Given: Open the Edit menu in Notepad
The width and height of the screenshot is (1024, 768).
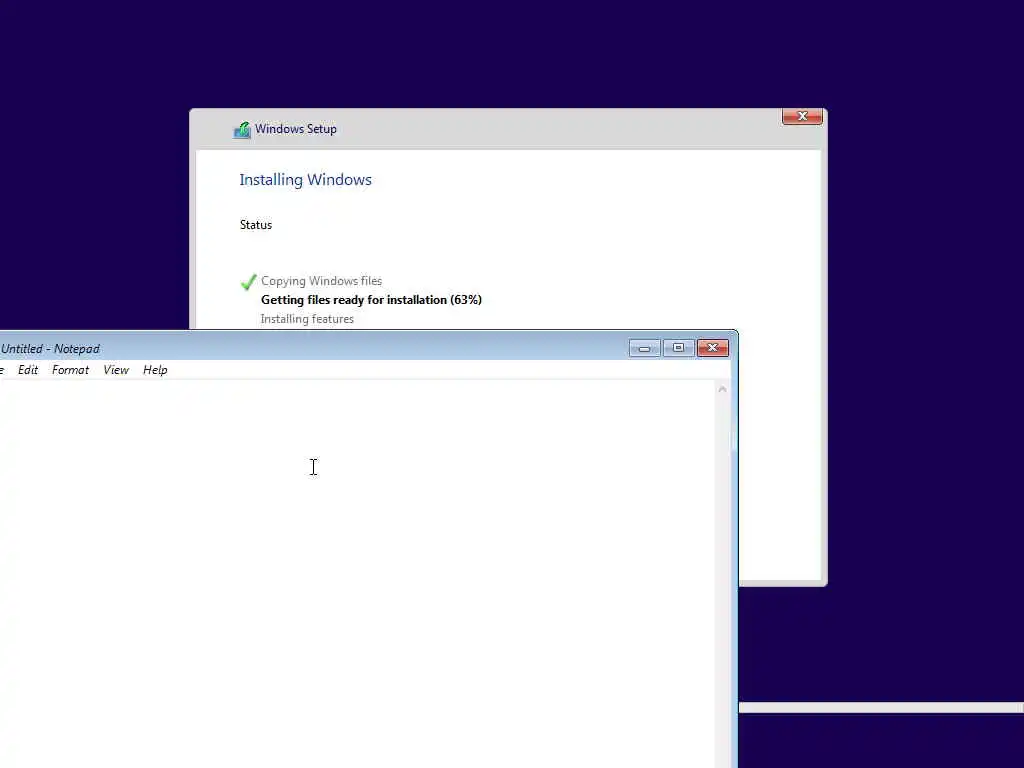Looking at the screenshot, I should (x=27, y=370).
